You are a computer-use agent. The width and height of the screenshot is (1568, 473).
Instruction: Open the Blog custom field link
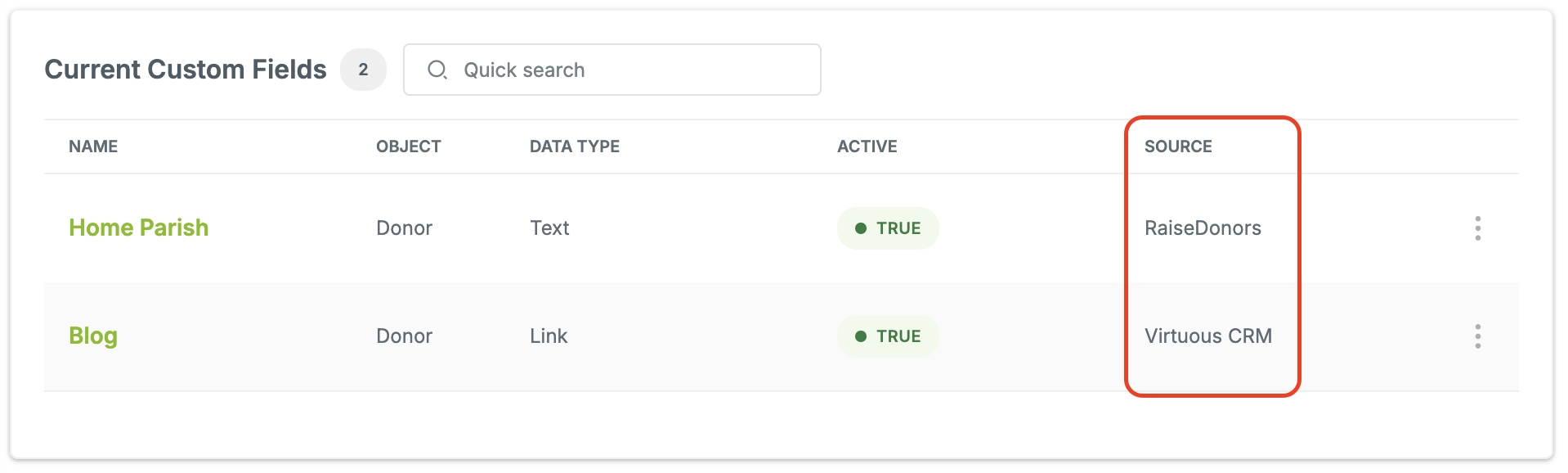93,336
